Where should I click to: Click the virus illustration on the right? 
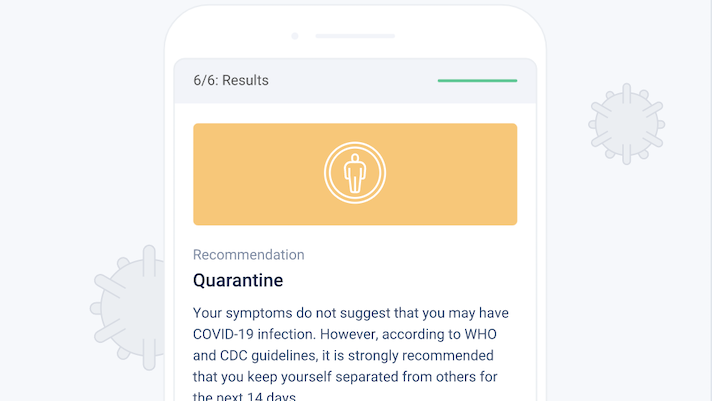pos(627,123)
